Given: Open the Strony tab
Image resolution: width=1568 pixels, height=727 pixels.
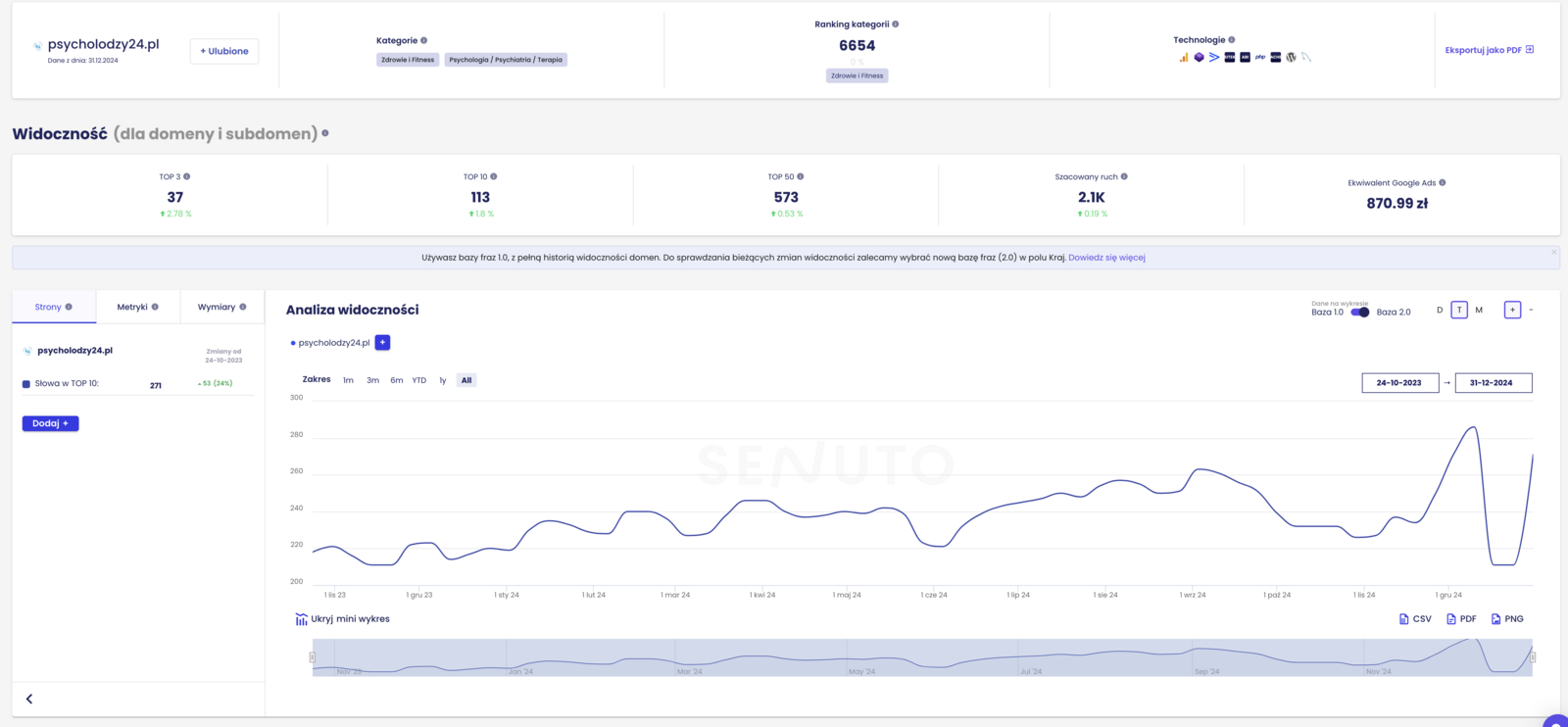Looking at the screenshot, I should 54,307.
